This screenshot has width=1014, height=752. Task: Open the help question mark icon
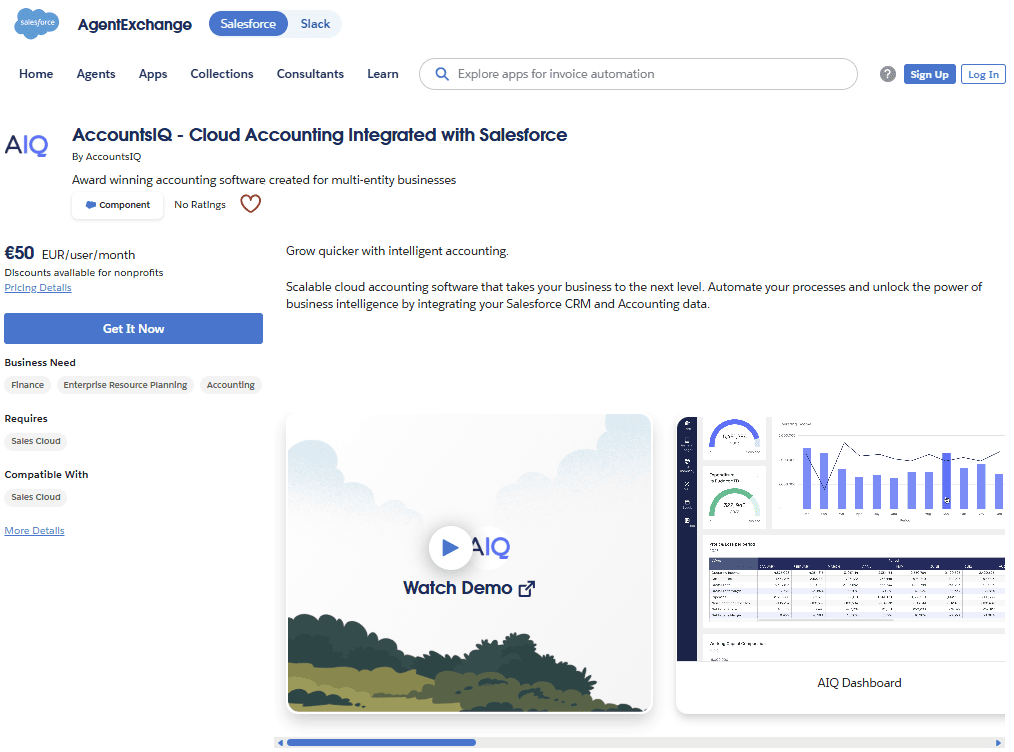(x=887, y=74)
